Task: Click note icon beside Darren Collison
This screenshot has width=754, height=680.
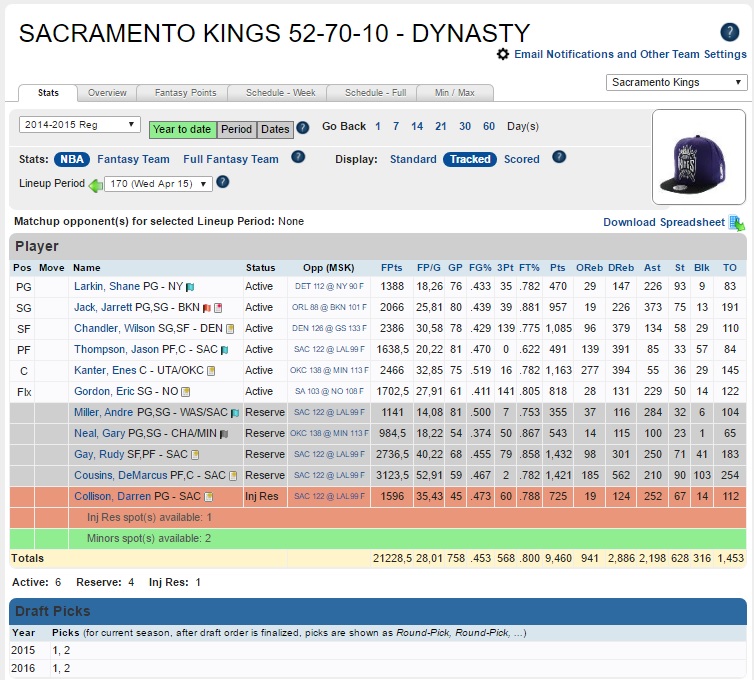Action: pos(209,497)
